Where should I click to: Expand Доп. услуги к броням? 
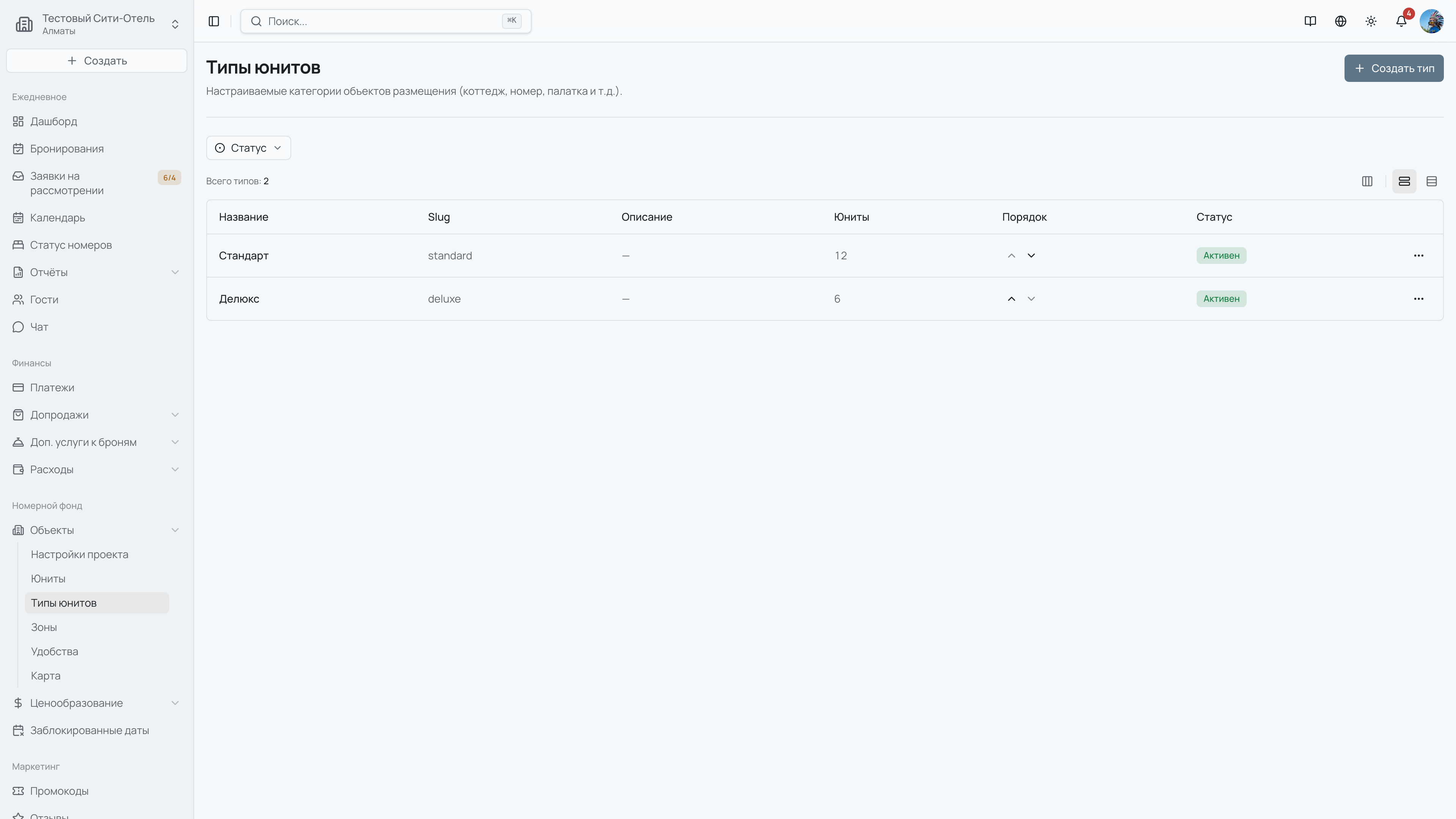(97, 442)
